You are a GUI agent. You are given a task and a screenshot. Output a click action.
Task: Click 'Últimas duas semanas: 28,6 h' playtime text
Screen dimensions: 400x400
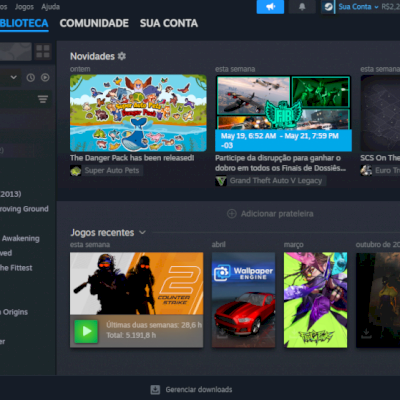point(154,325)
